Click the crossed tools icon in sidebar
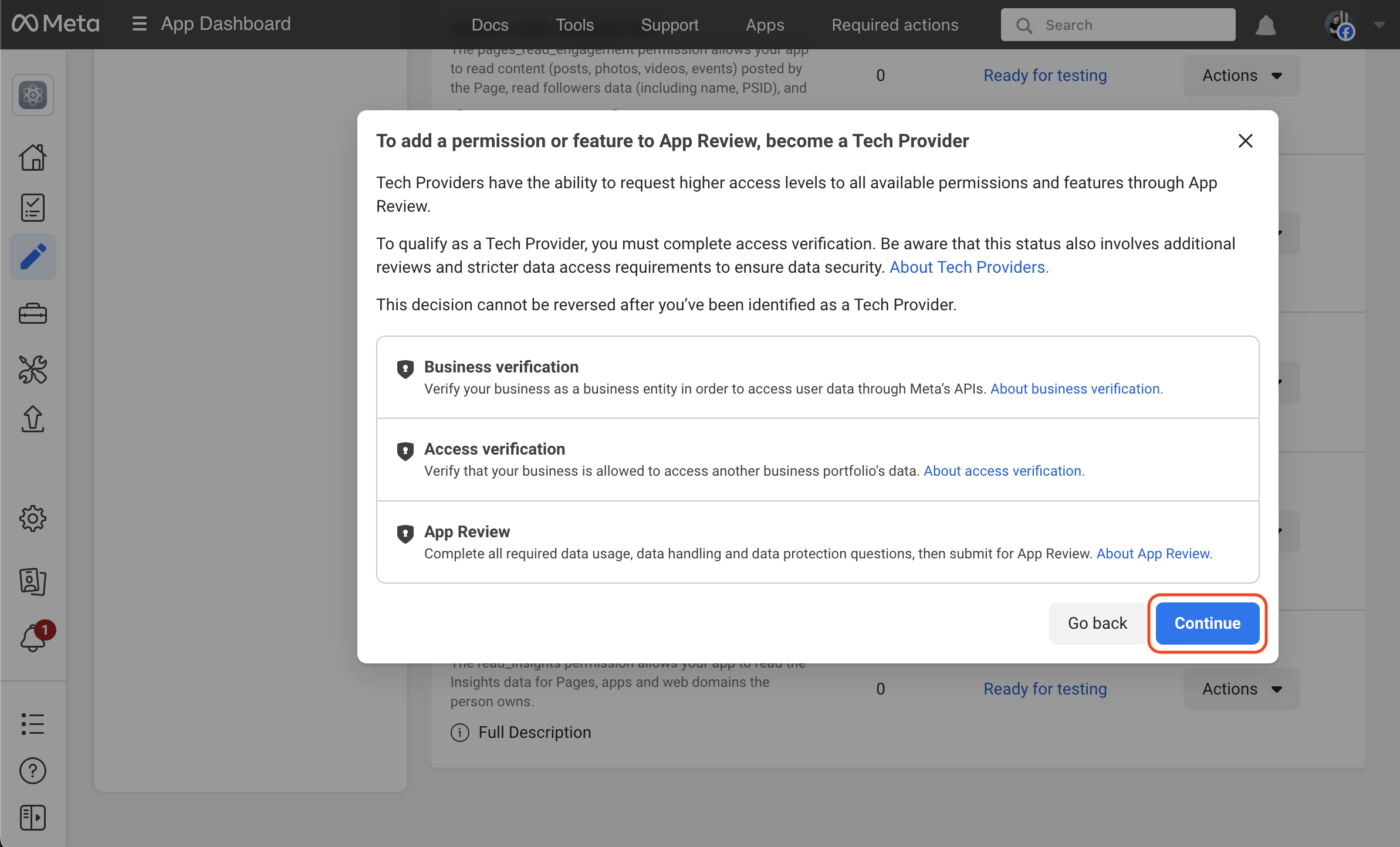The width and height of the screenshot is (1400, 847). 33,370
